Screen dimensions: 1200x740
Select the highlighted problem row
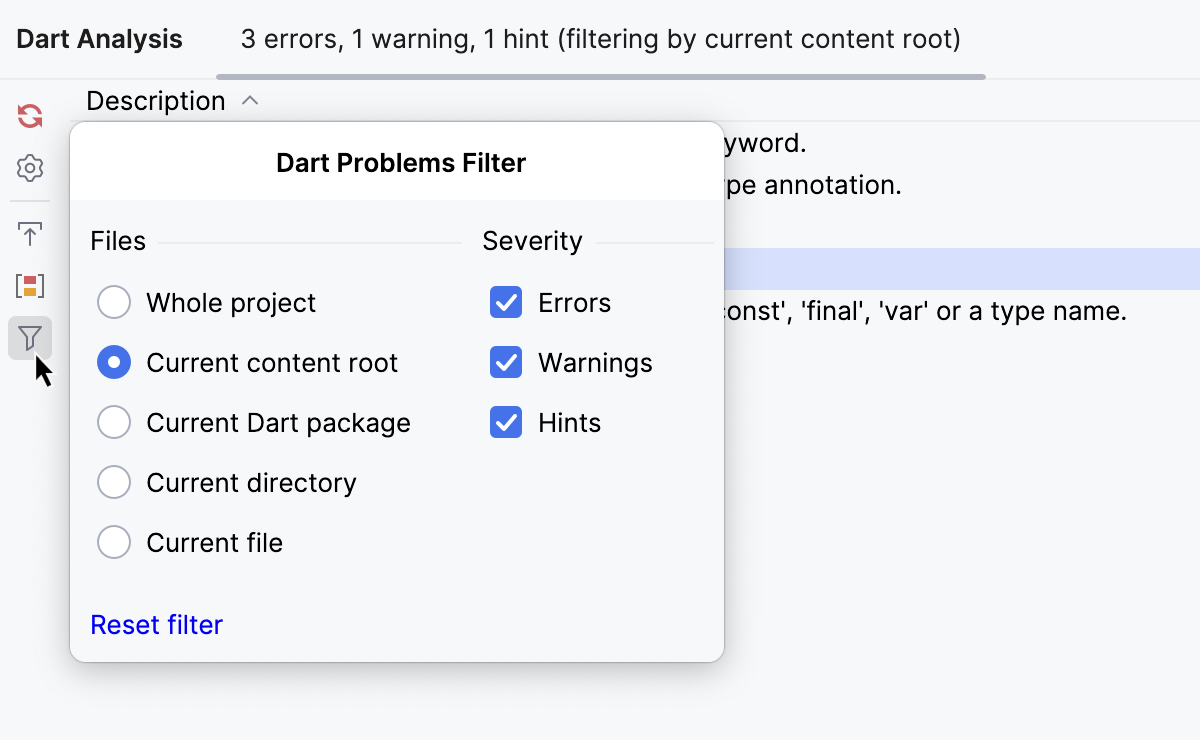pos(950,268)
